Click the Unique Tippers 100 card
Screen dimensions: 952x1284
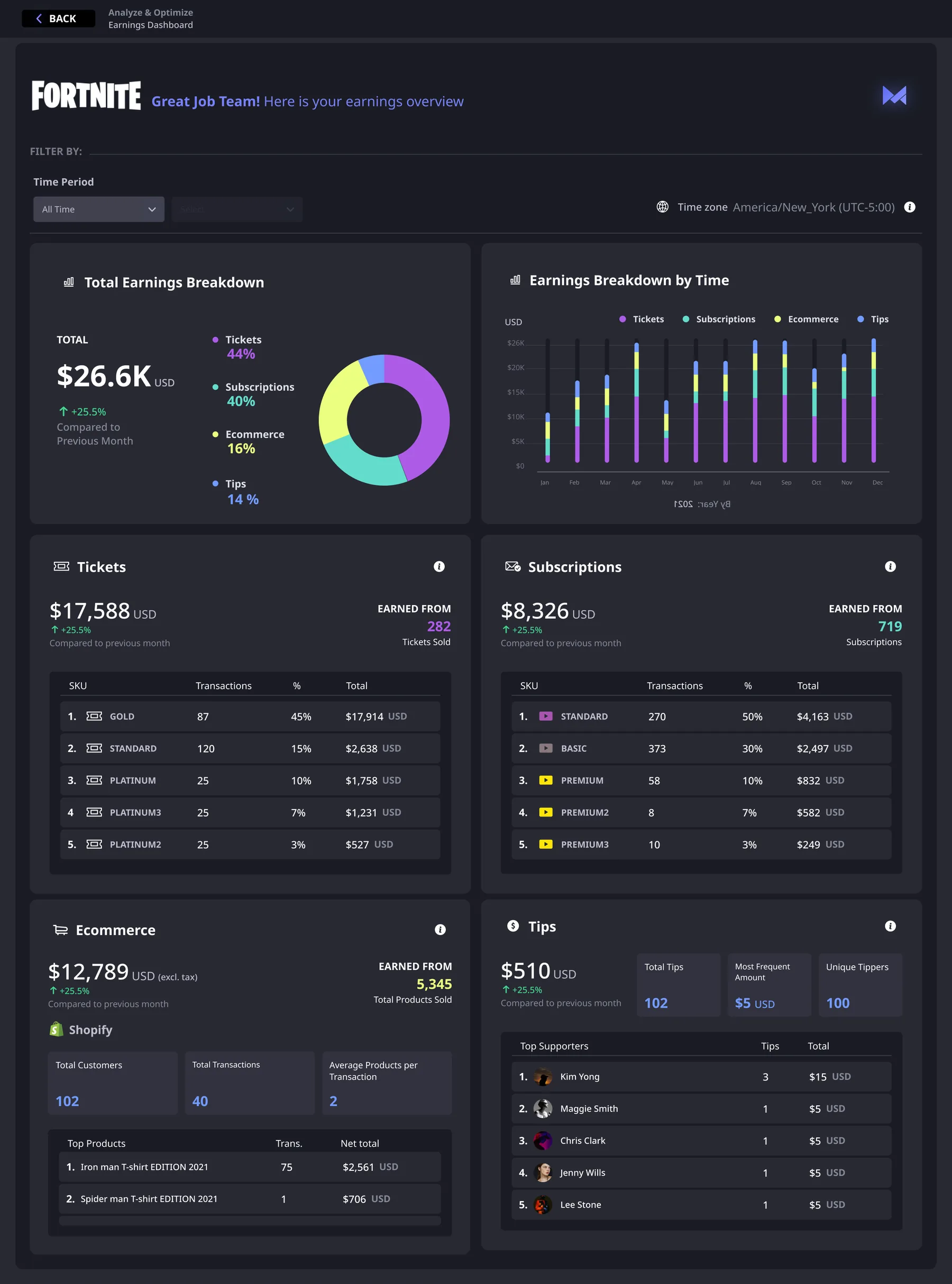[861, 985]
